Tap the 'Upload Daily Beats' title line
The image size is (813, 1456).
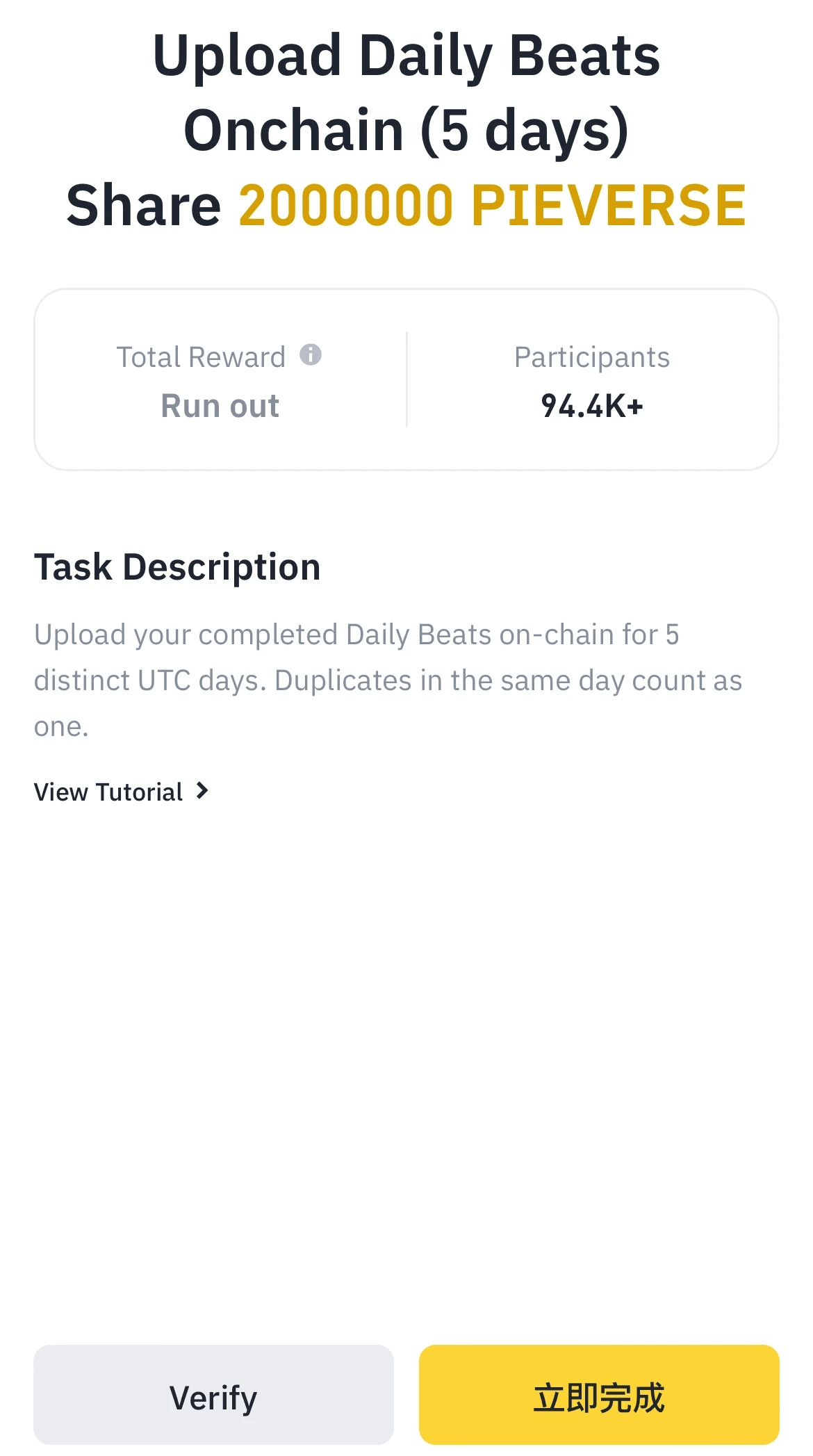pos(406,56)
